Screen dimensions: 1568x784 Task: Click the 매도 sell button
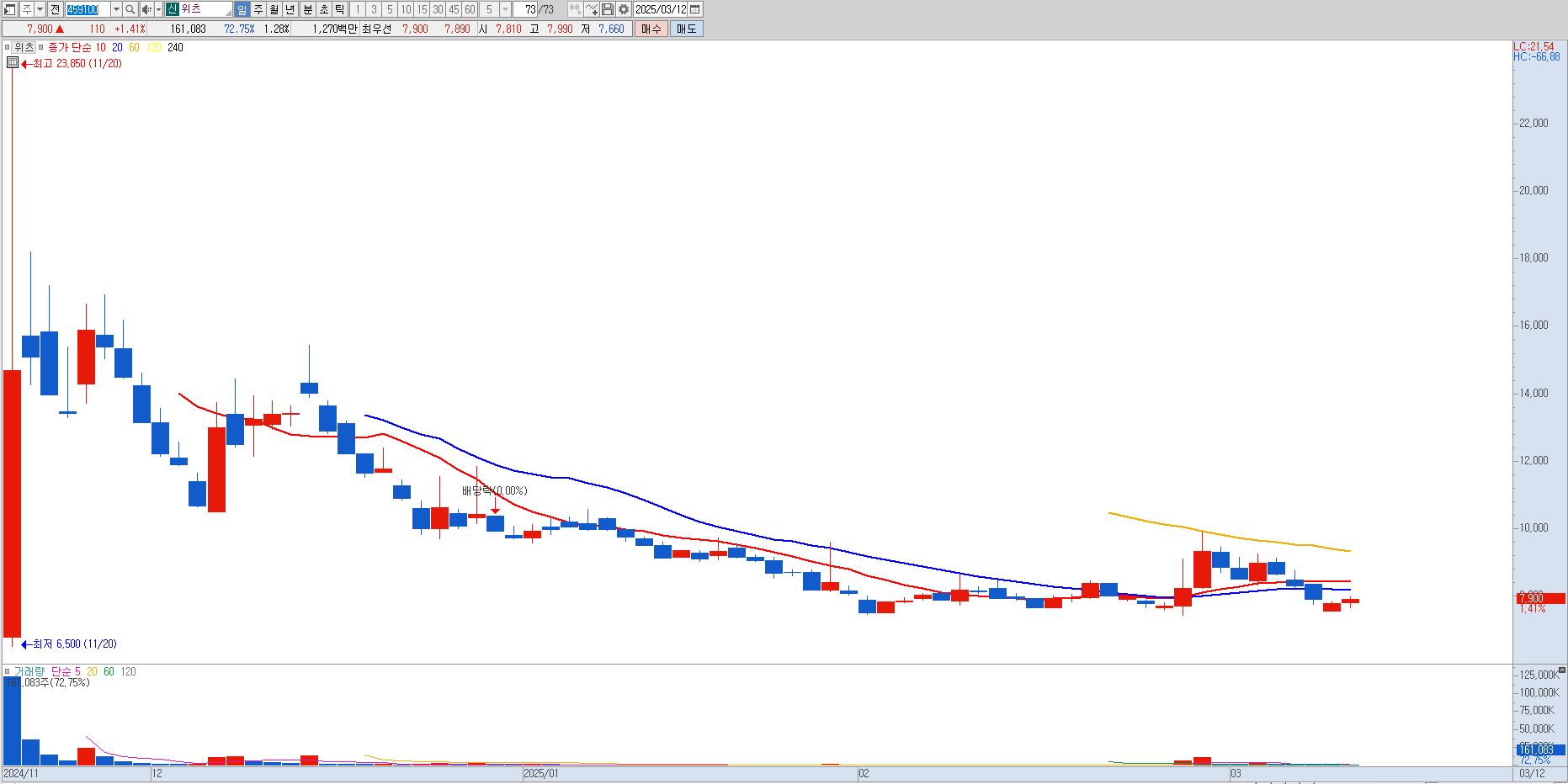click(x=686, y=29)
